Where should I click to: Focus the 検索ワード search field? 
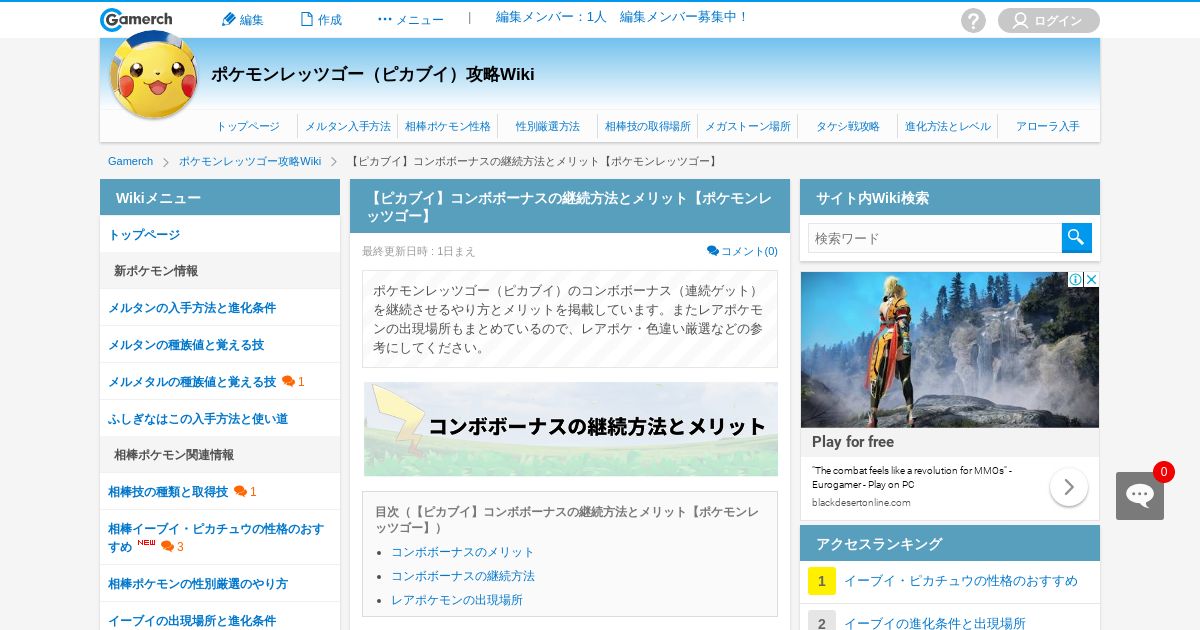pyautogui.click(x=935, y=238)
